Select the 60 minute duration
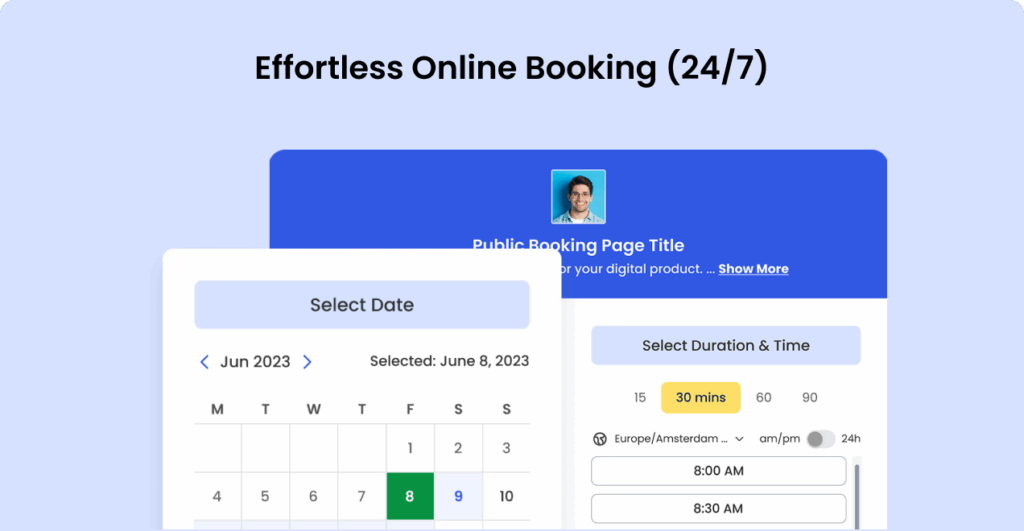Viewport: 1024px width, 531px height. [x=763, y=397]
